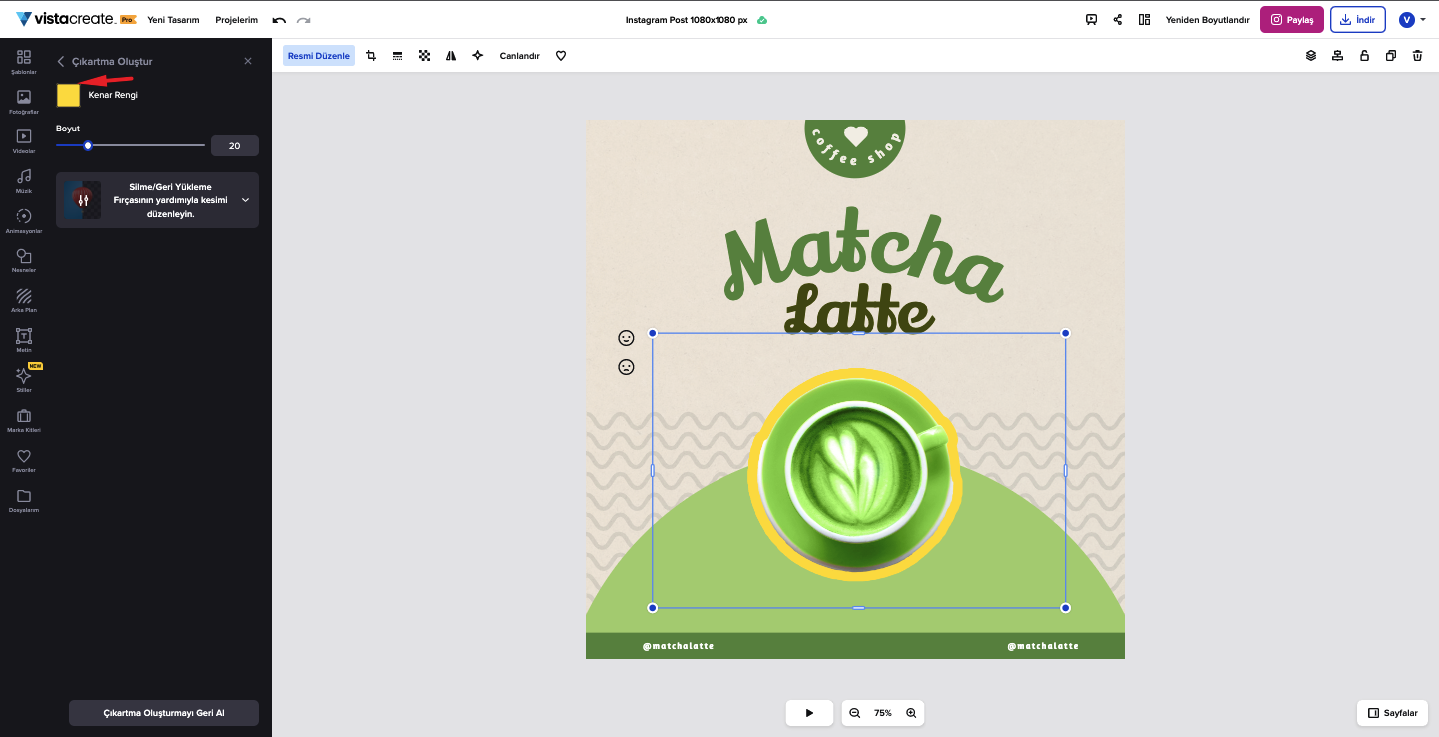Play the design preview
The image size is (1439, 737).
point(809,713)
